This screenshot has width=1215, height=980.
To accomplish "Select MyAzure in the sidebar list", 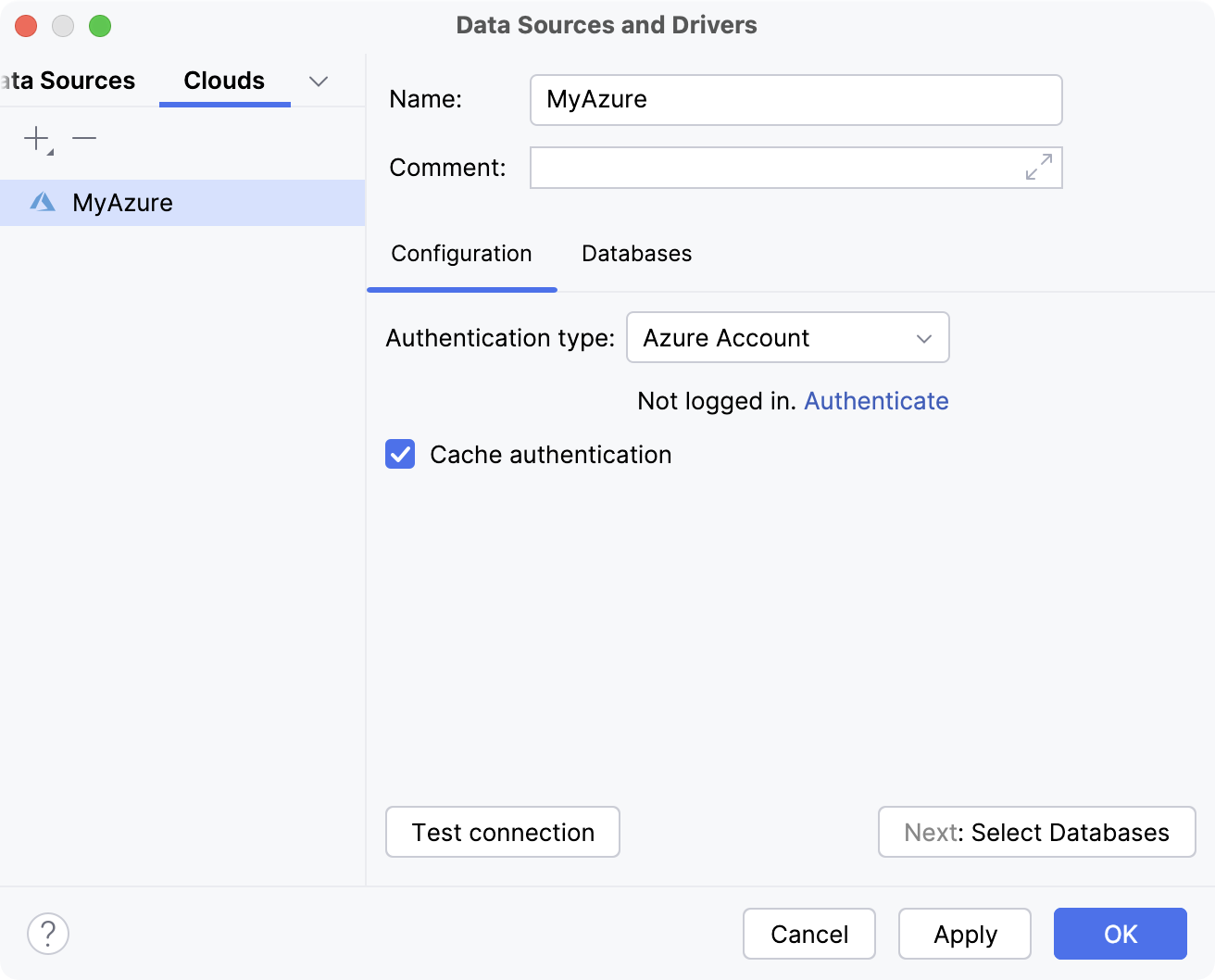I will coord(123,202).
